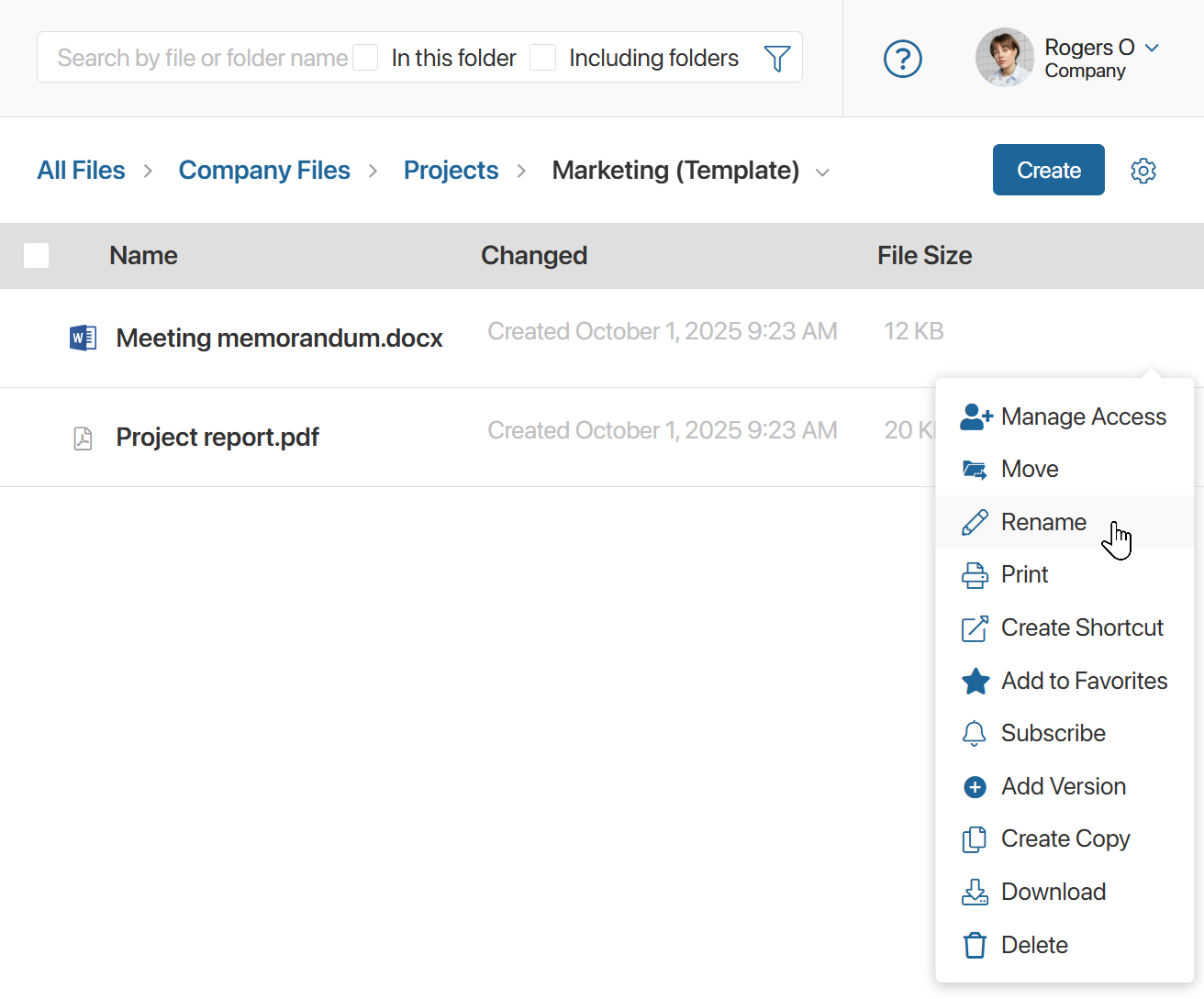
Task: Select the Print icon
Action: coord(974,574)
